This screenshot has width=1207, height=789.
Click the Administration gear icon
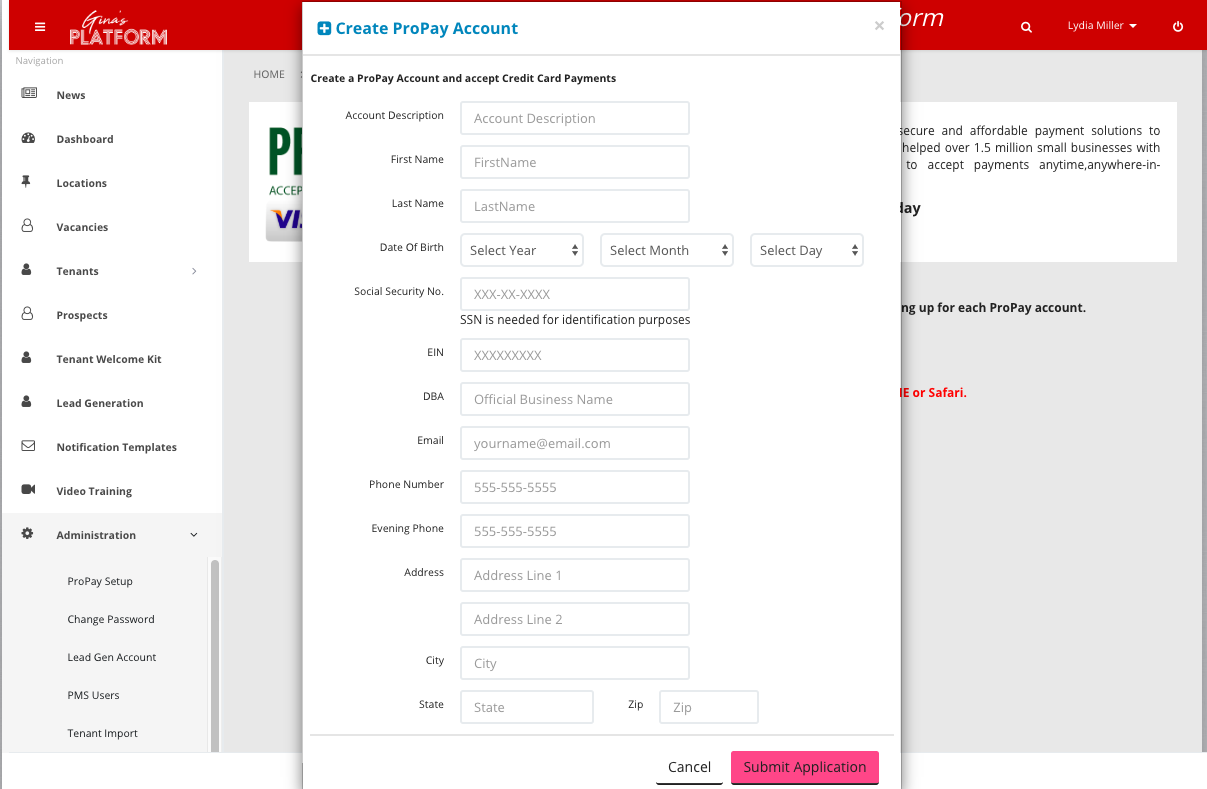pyautogui.click(x=28, y=534)
